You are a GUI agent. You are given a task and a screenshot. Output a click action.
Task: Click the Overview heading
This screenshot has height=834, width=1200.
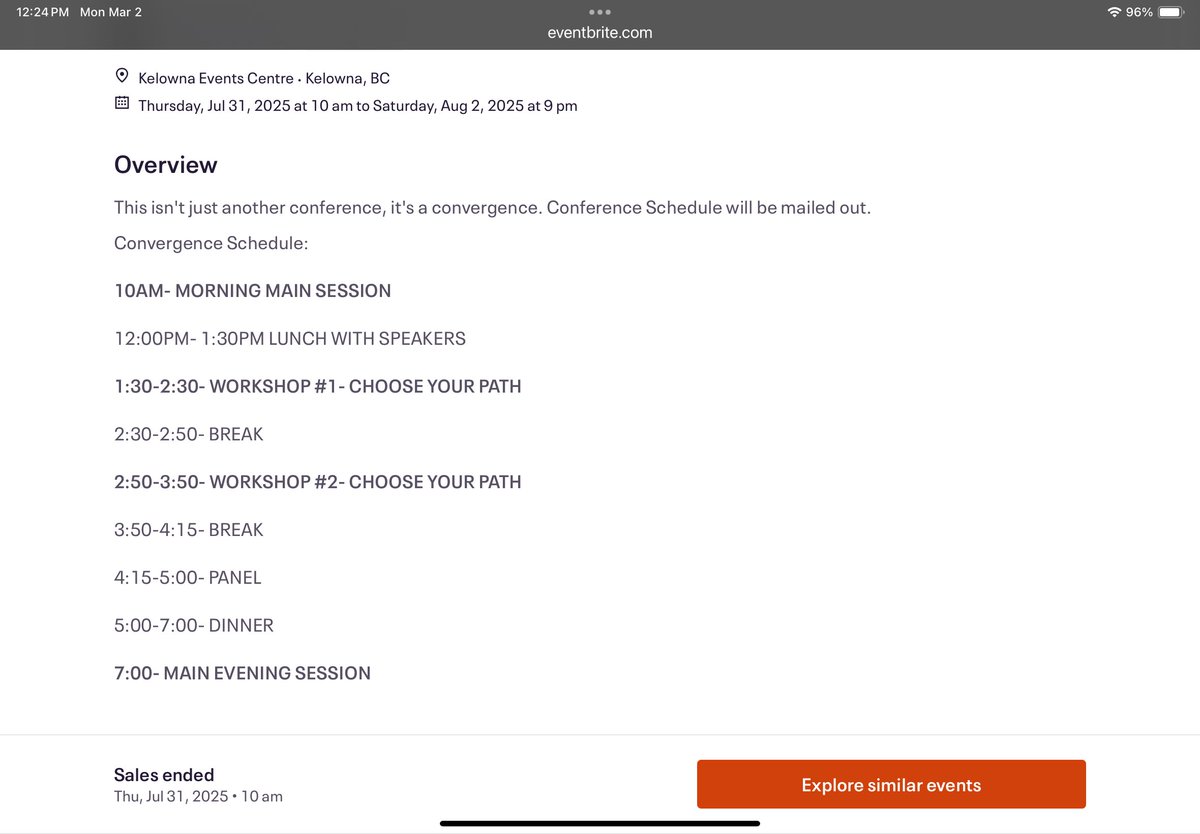coord(166,165)
